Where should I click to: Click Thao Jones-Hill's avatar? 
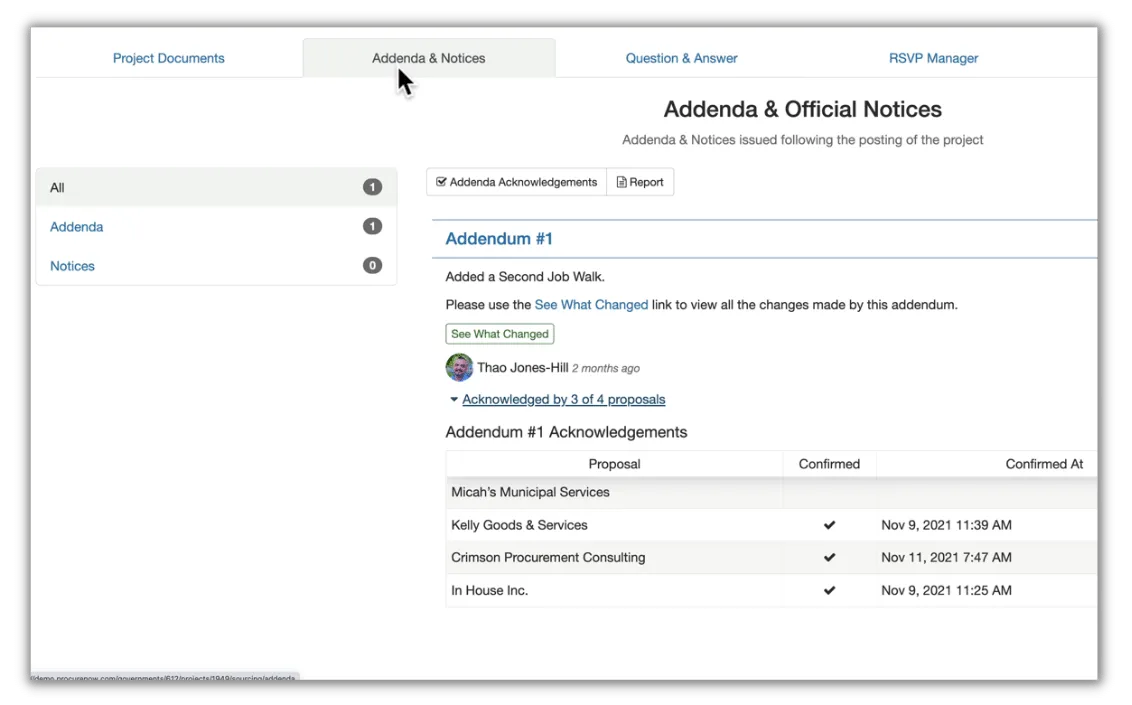pos(459,367)
